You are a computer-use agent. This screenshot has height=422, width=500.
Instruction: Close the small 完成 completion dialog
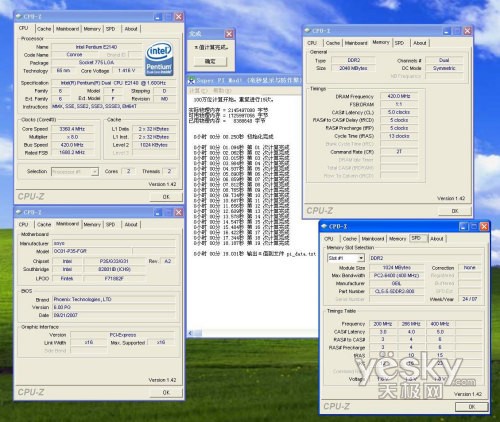pos(229,34)
